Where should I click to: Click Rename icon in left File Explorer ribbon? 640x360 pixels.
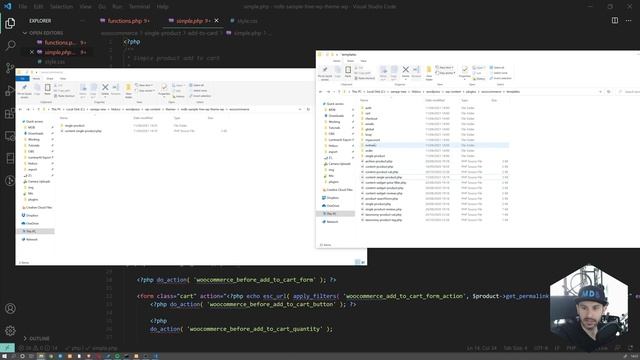(x=116, y=89)
